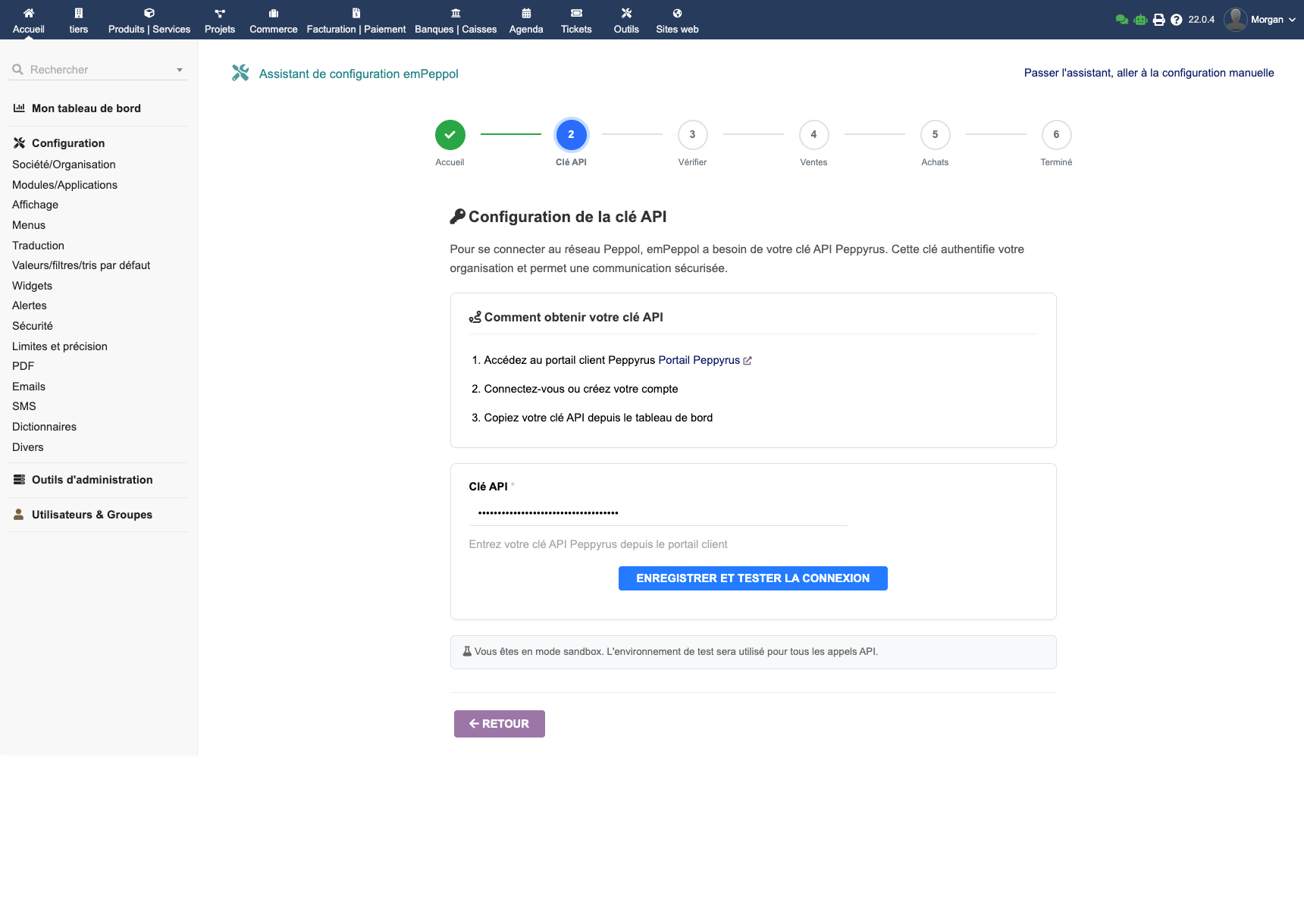Click the Rechercher search box
Viewport: 1304px width, 924px height.
[99, 70]
